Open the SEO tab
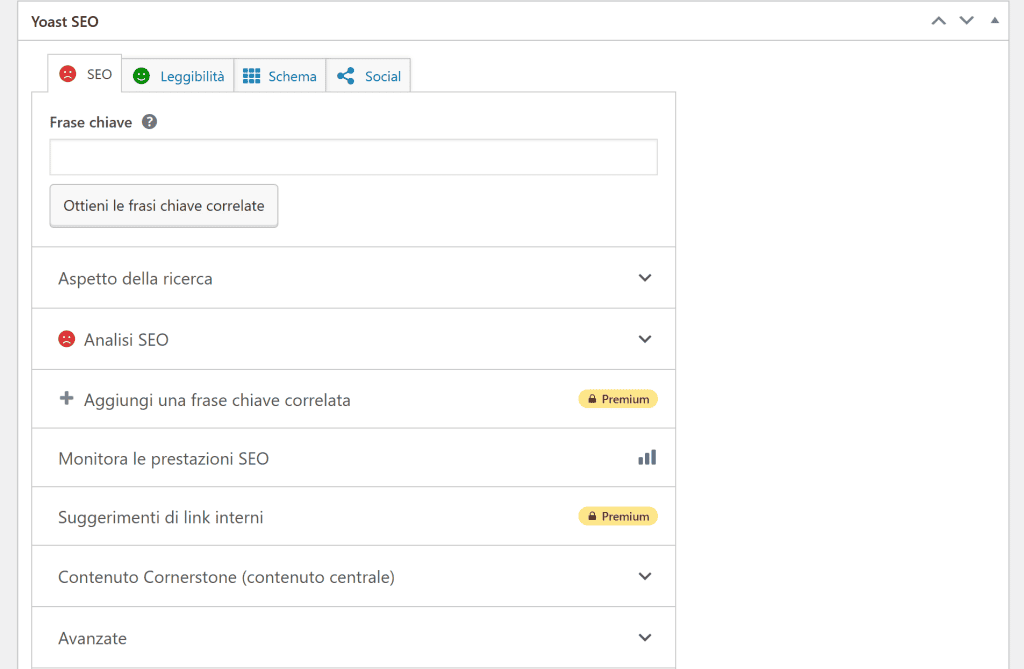The height and width of the screenshot is (669, 1024). point(85,74)
